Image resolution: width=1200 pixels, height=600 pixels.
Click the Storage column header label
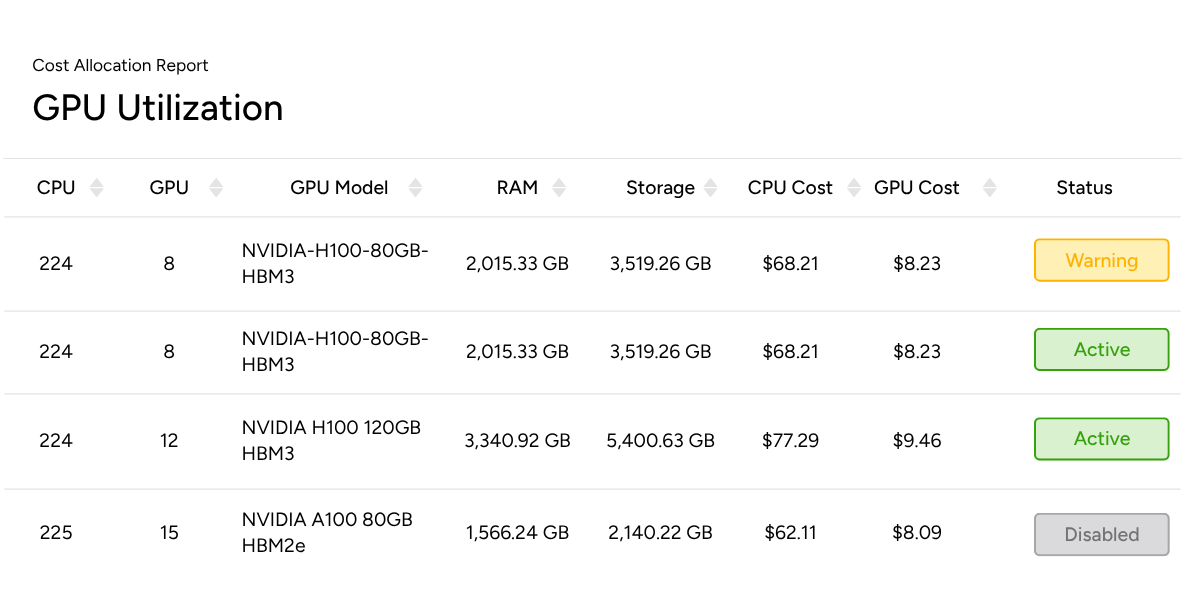pos(660,188)
